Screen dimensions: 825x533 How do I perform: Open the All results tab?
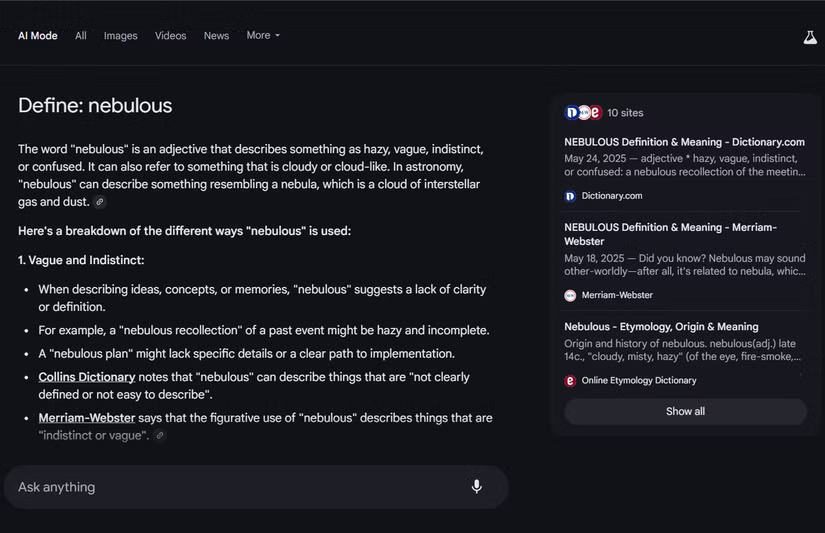(x=81, y=36)
